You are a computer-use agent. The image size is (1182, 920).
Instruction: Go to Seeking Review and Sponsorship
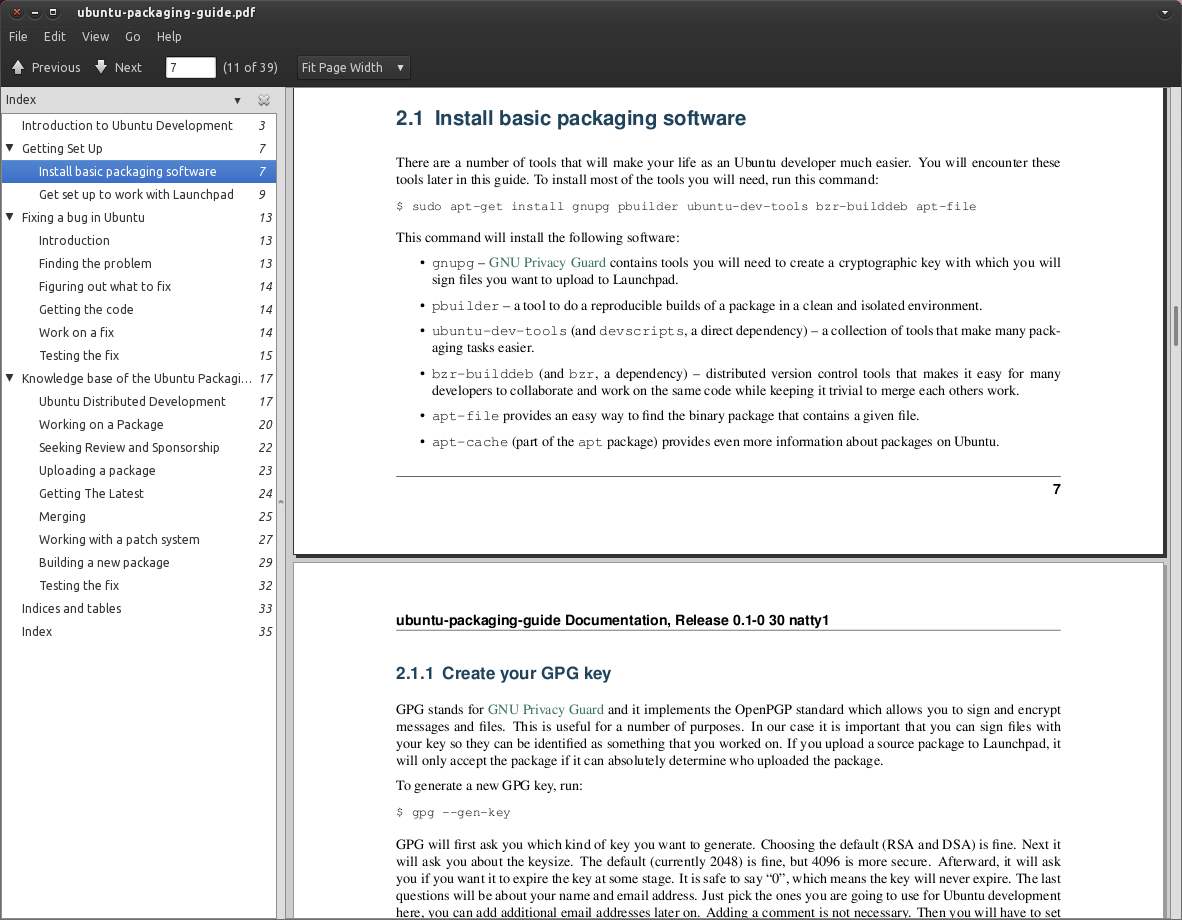pyautogui.click(x=139, y=447)
